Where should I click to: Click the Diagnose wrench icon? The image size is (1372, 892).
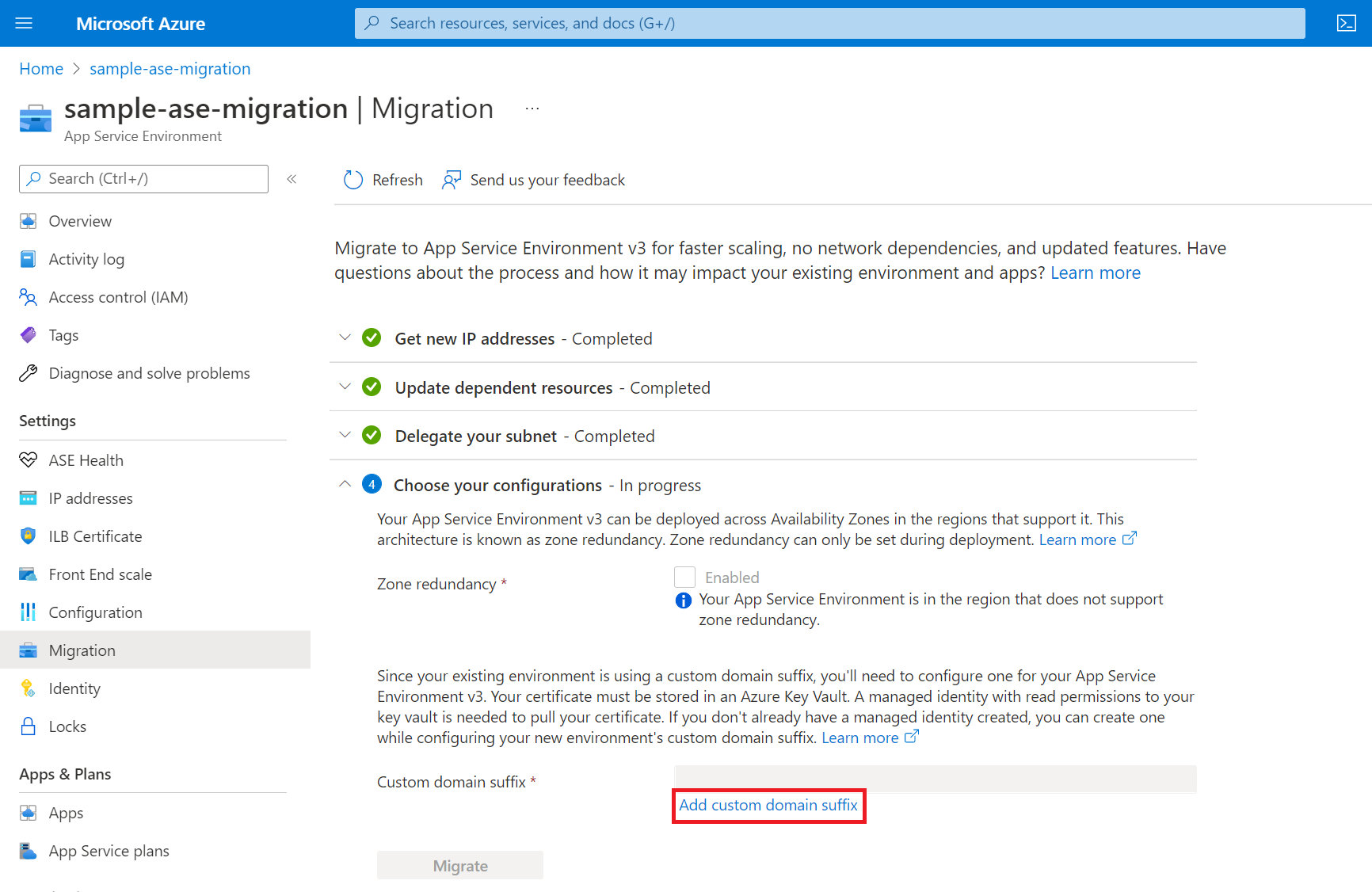pos(29,373)
